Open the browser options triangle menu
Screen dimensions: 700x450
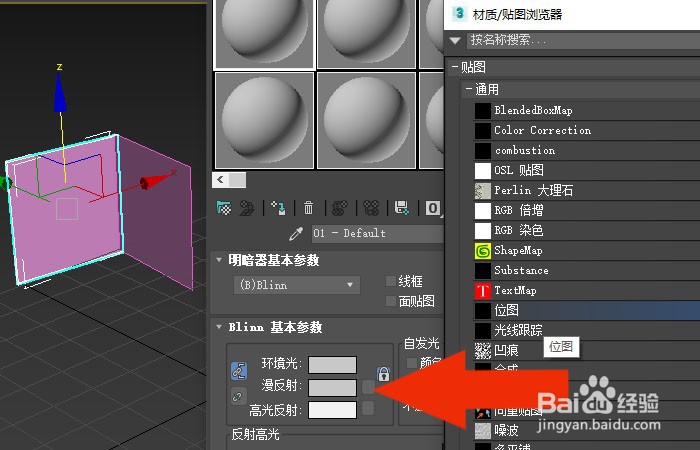(455, 41)
